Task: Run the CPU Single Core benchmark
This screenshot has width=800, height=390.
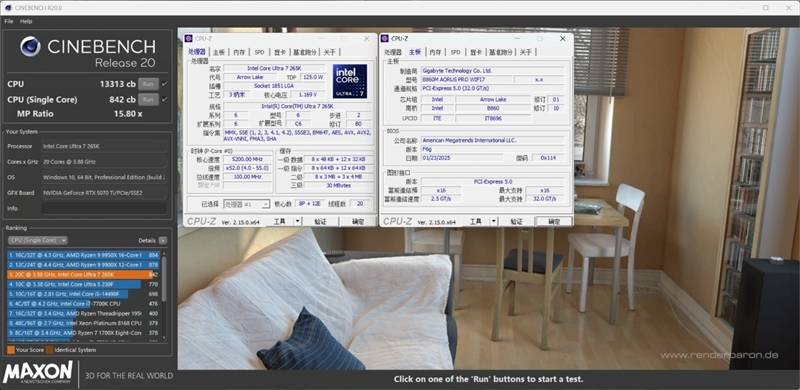Action: point(148,100)
